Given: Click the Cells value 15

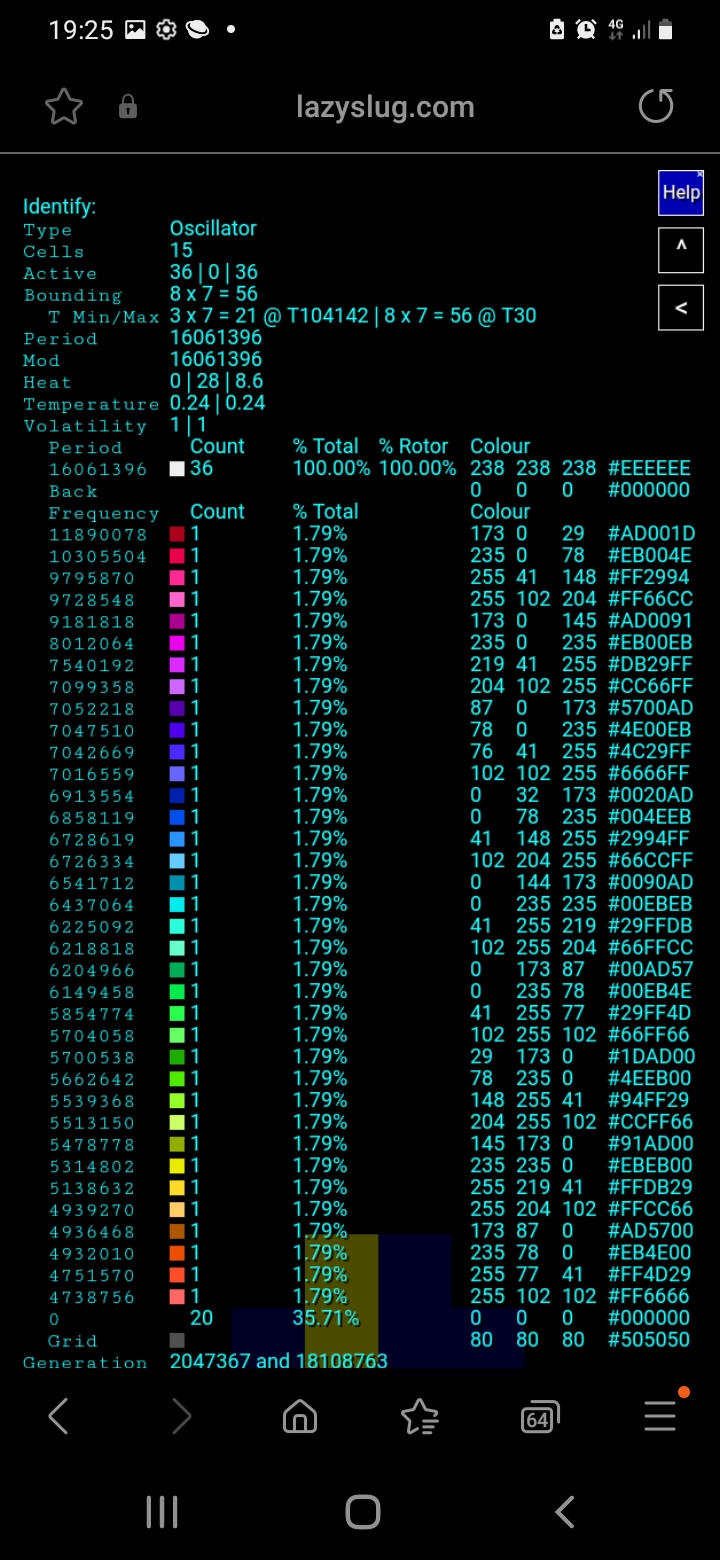Looking at the screenshot, I should pyautogui.click(x=181, y=250).
